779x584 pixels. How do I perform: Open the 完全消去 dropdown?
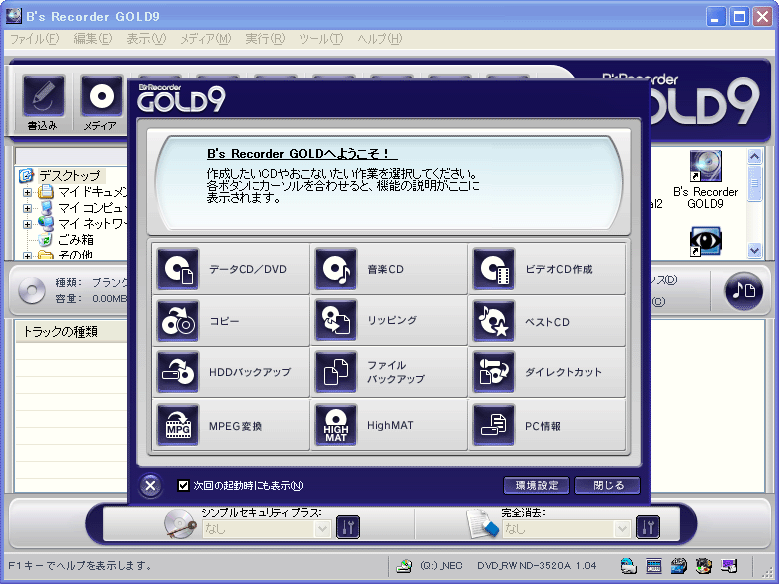[x=622, y=529]
